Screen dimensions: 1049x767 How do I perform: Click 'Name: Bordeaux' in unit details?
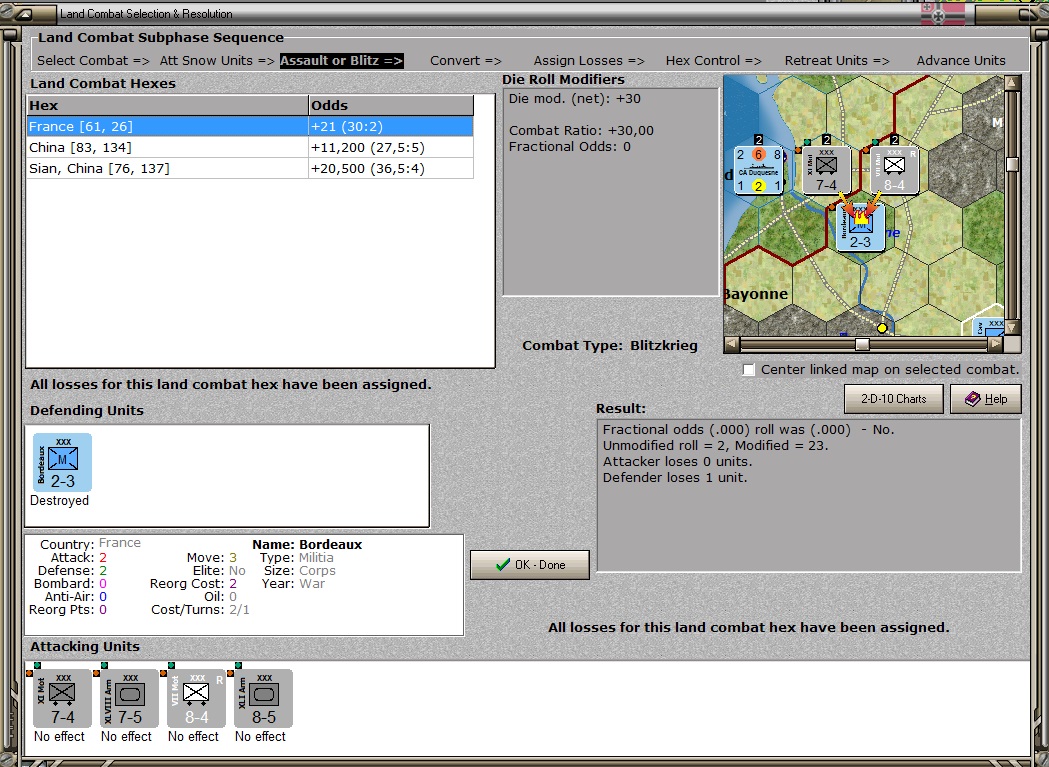307,545
